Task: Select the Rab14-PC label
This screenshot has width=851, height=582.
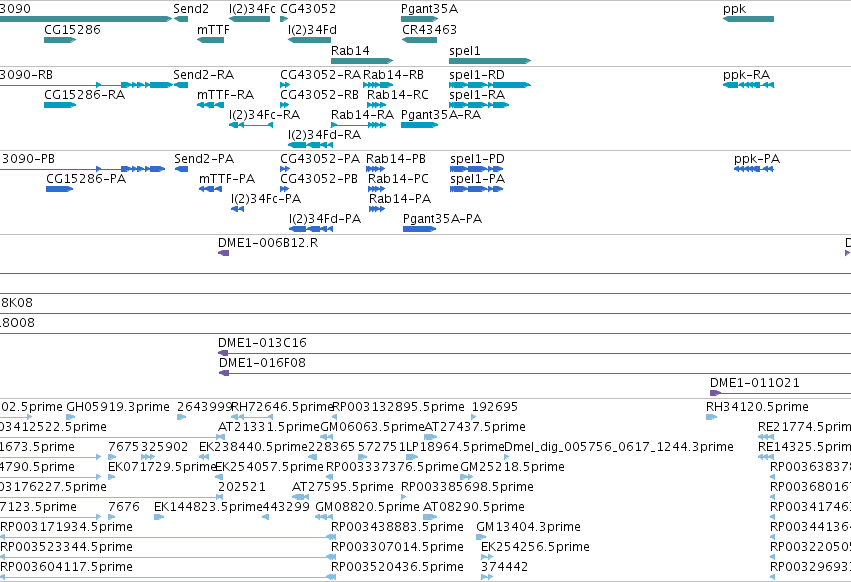Action: click(398, 179)
